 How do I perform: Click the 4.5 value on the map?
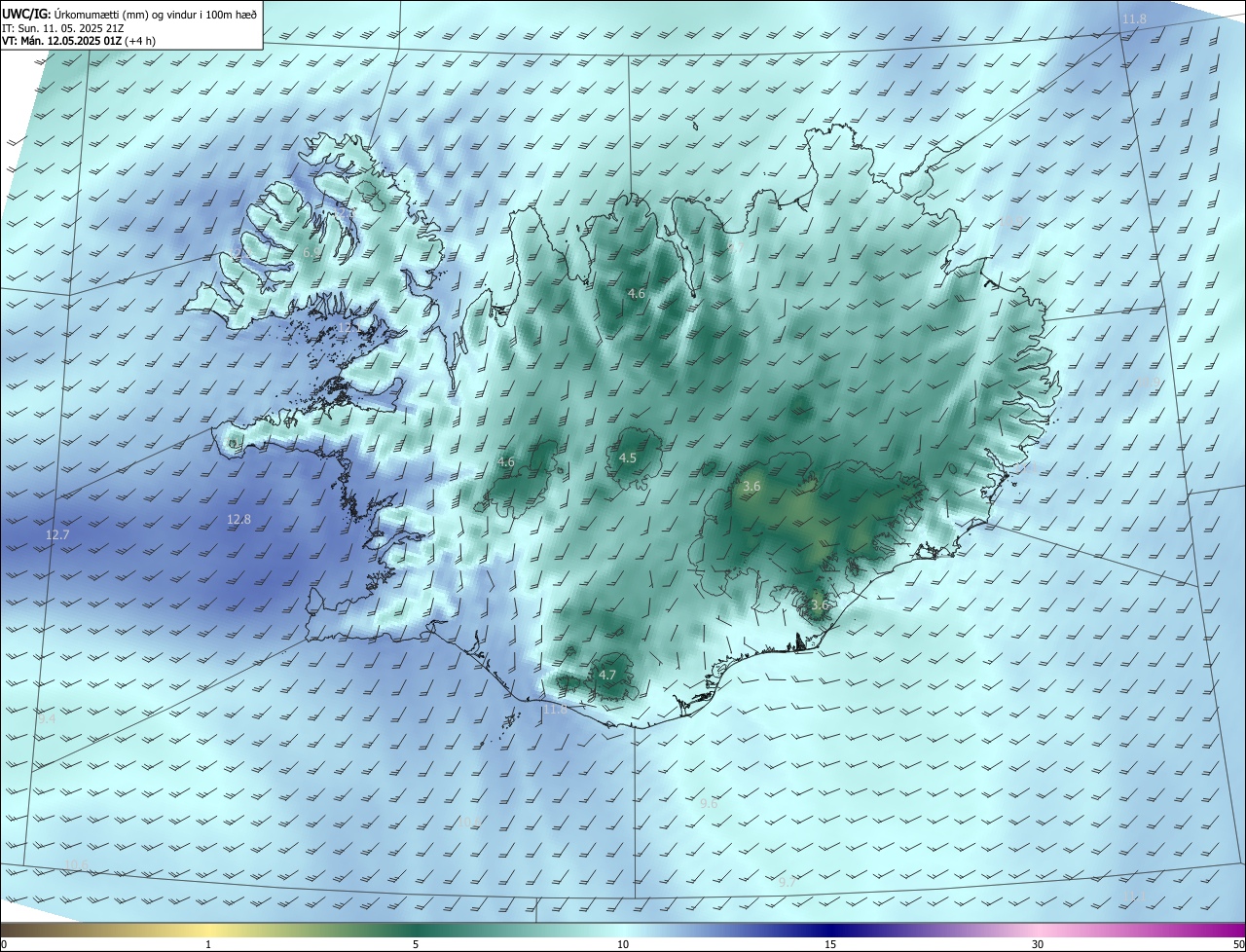(x=628, y=458)
